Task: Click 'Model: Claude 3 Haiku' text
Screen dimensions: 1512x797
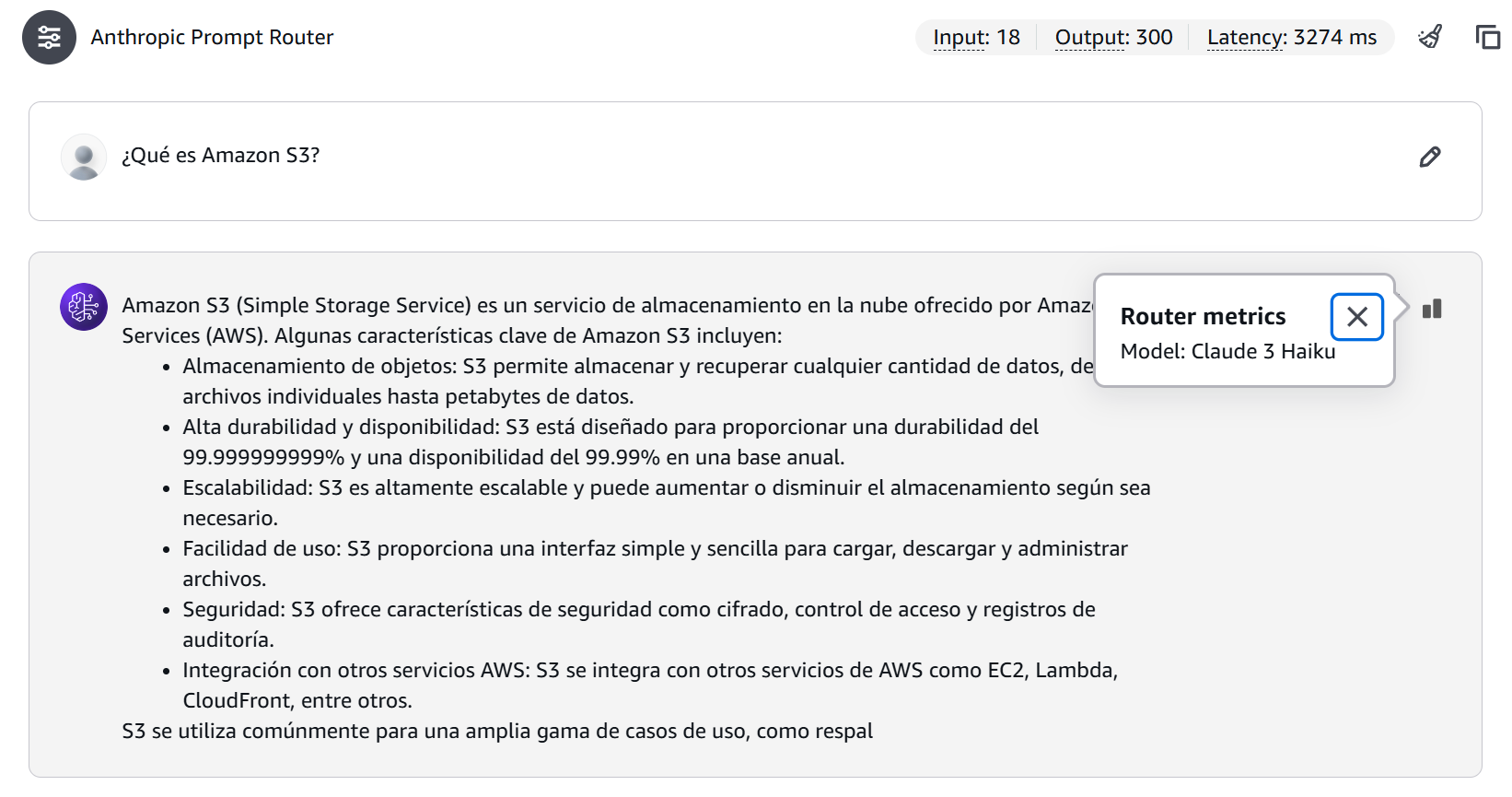Action: tap(1227, 351)
